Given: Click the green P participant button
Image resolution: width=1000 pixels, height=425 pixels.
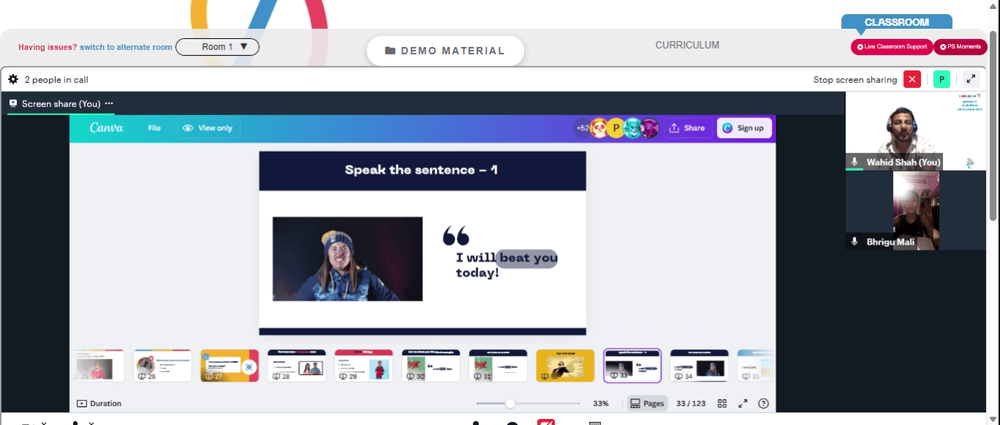Looking at the screenshot, I should pyautogui.click(x=941, y=80).
